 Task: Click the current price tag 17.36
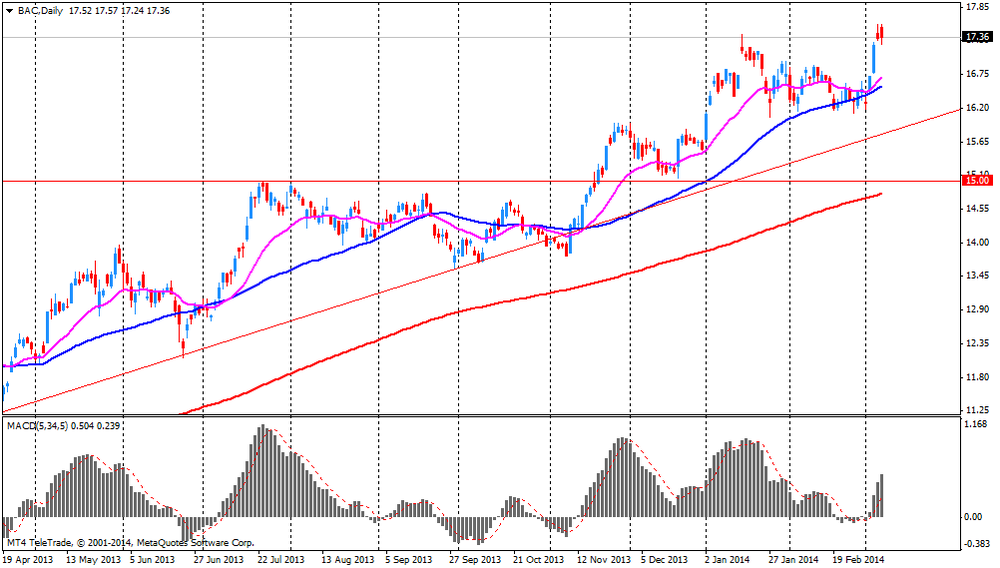(x=977, y=37)
